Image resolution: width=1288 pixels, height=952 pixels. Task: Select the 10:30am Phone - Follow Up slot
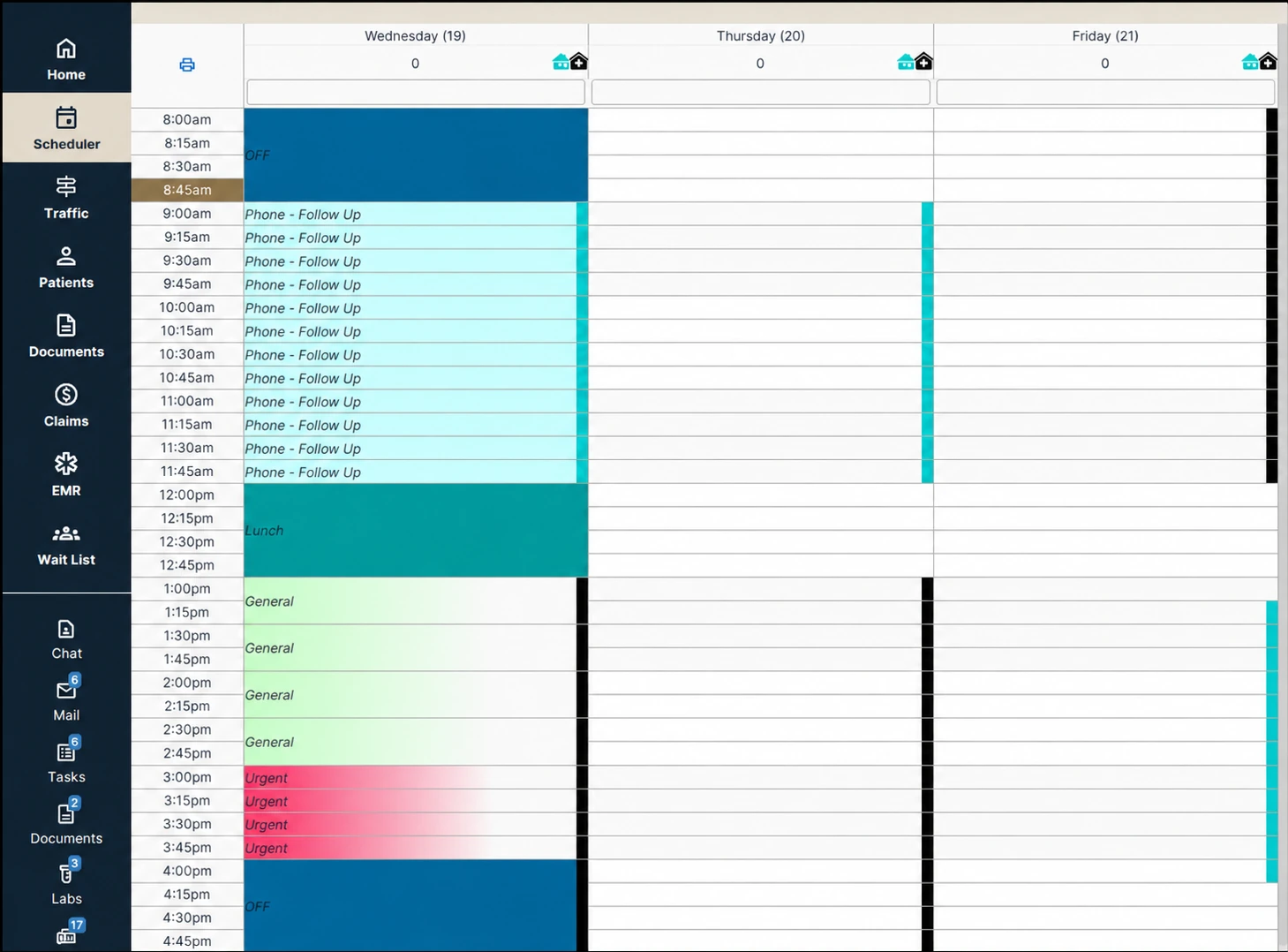[x=411, y=355]
